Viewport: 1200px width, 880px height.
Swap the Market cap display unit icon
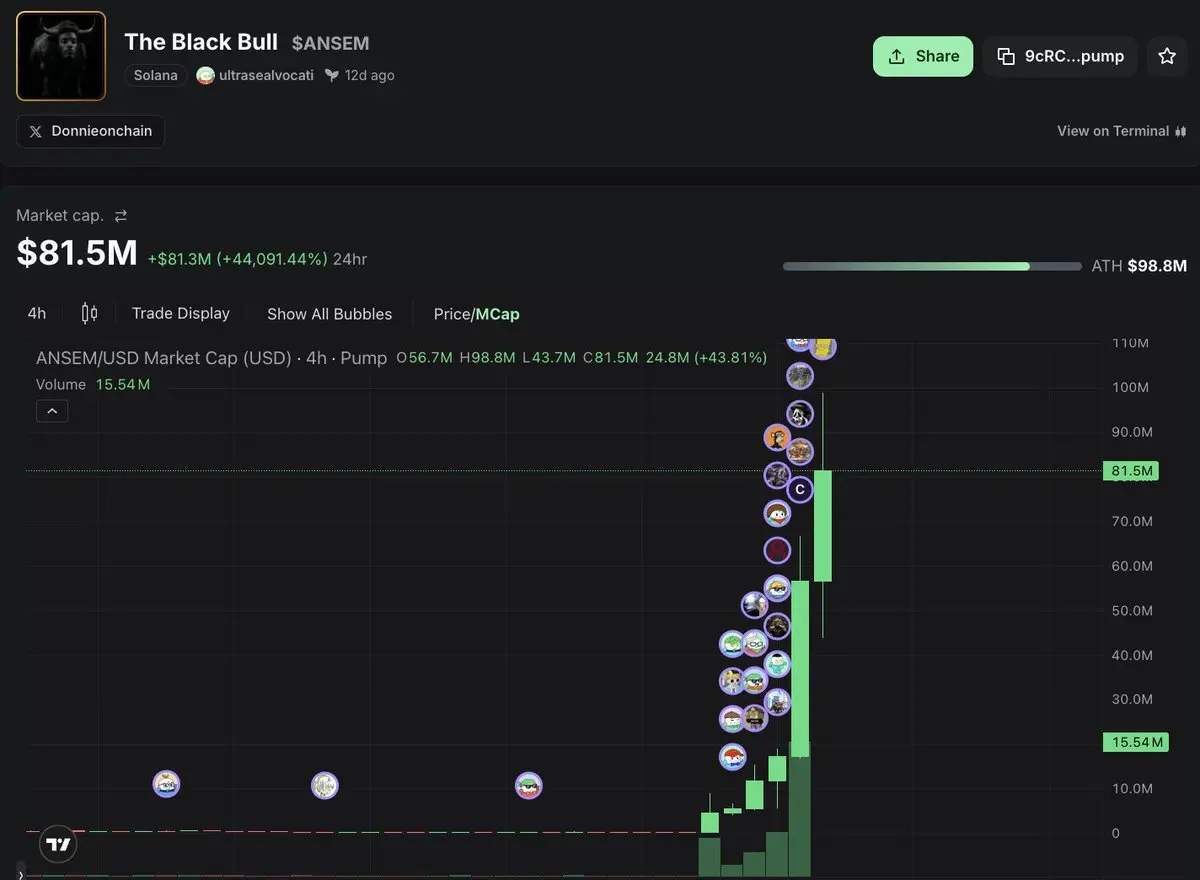(x=121, y=216)
